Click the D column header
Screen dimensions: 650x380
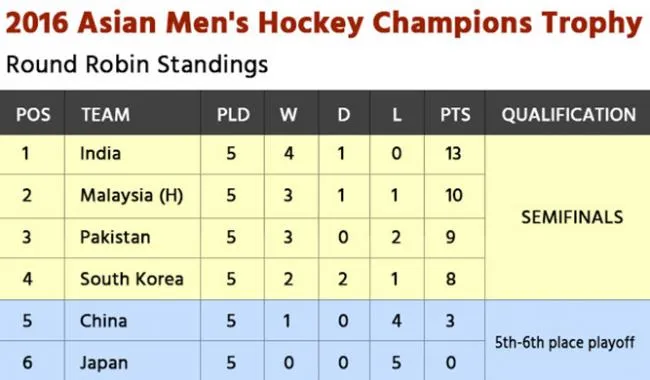click(x=344, y=115)
